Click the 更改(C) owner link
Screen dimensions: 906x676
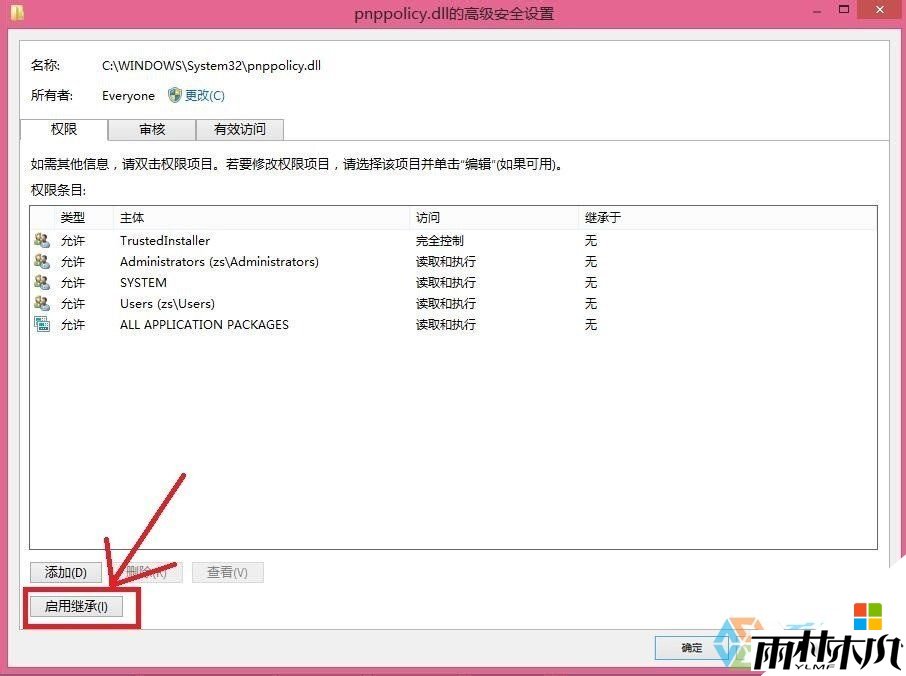pos(203,95)
